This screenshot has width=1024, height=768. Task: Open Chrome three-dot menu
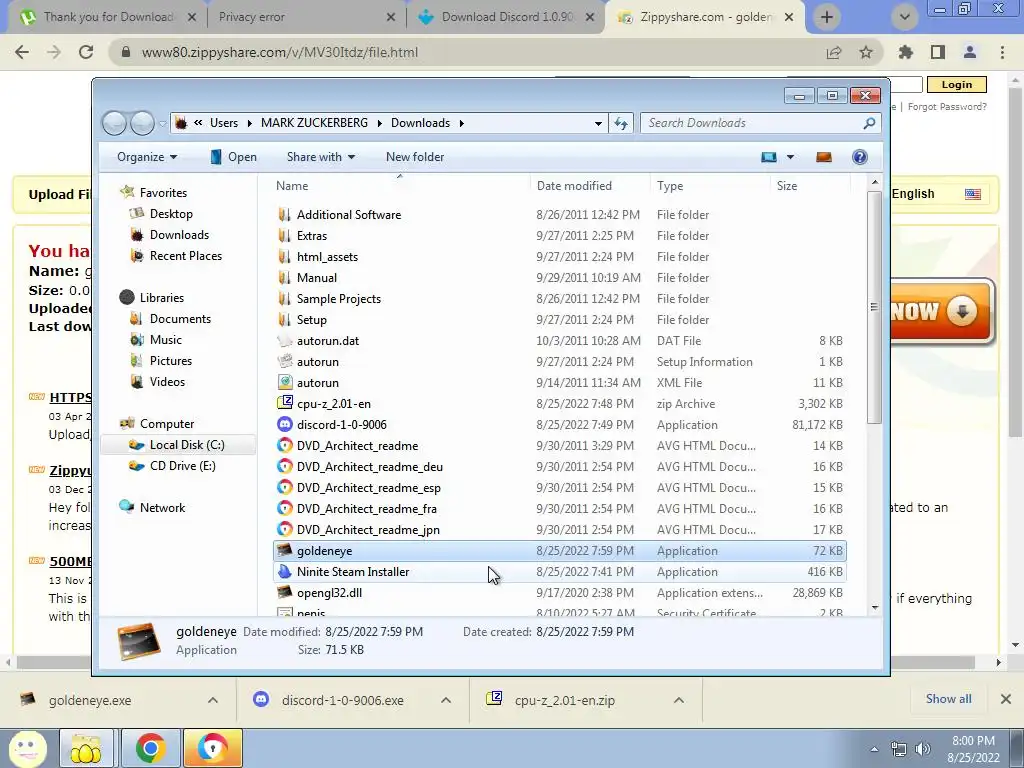point(1002,52)
